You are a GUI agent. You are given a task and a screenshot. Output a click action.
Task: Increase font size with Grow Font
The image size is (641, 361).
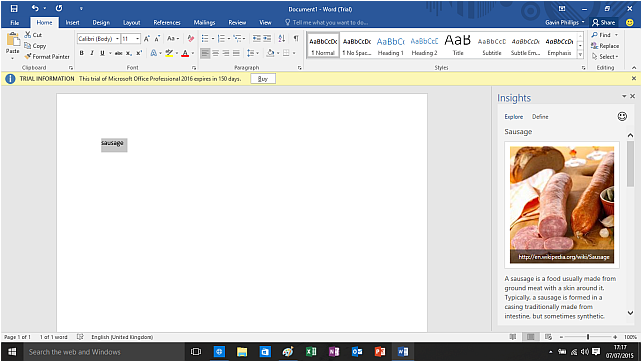(x=147, y=39)
